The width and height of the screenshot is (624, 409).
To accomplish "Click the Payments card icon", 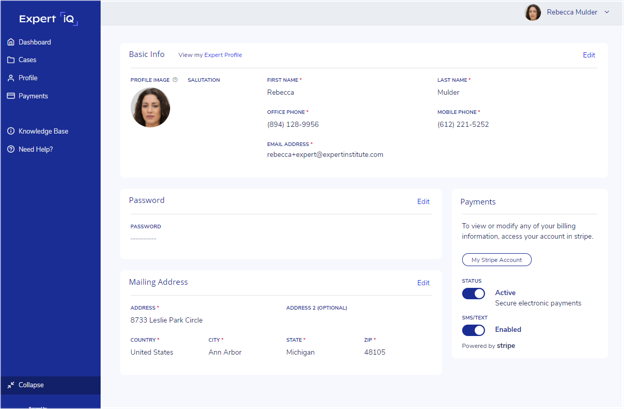I will coord(11,96).
